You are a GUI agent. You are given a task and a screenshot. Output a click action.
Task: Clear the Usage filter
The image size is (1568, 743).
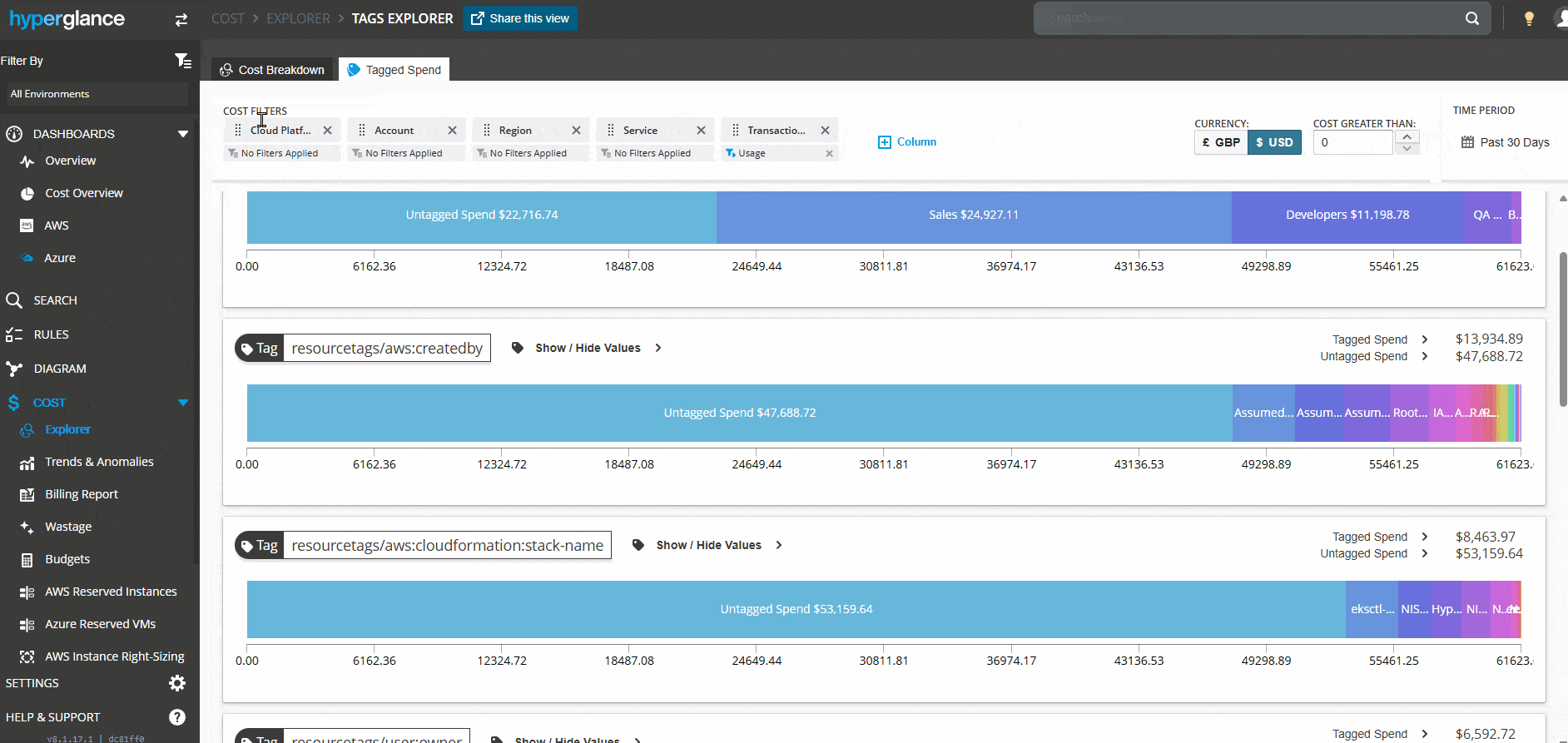point(829,153)
